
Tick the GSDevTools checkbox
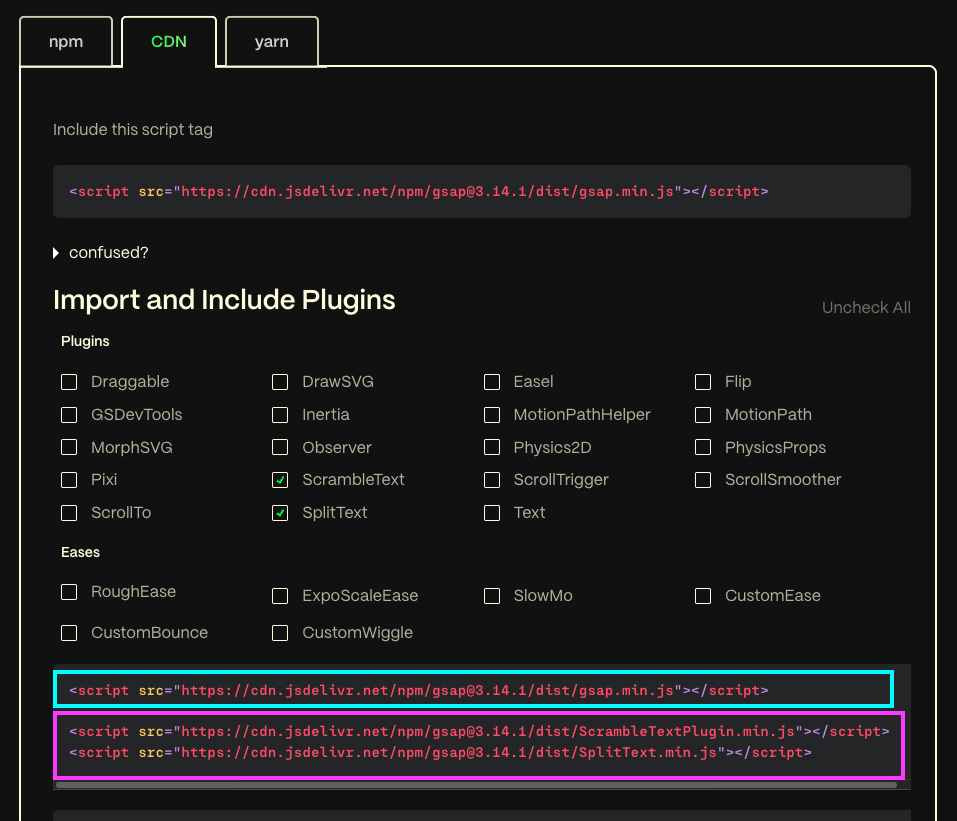click(x=69, y=415)
